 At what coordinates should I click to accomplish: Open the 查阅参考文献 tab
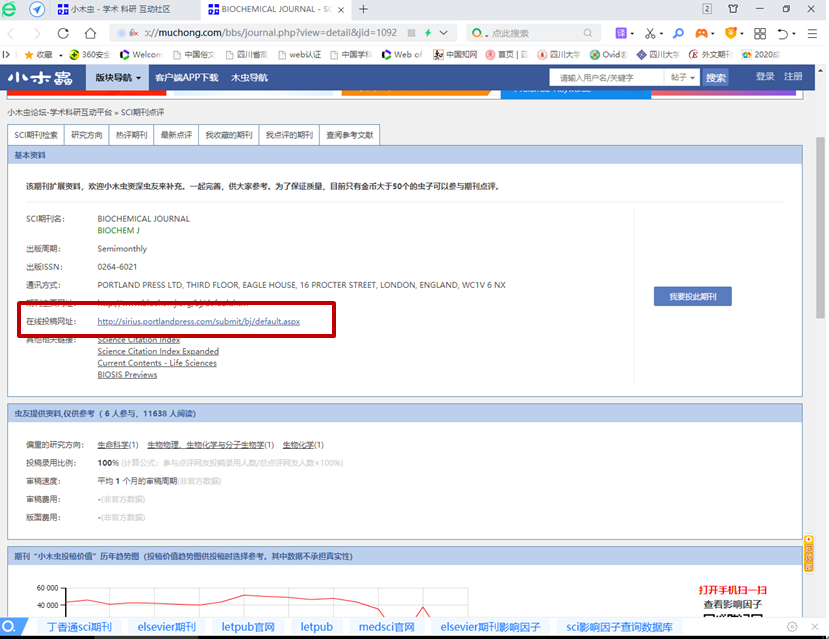(x=349, y=135)
